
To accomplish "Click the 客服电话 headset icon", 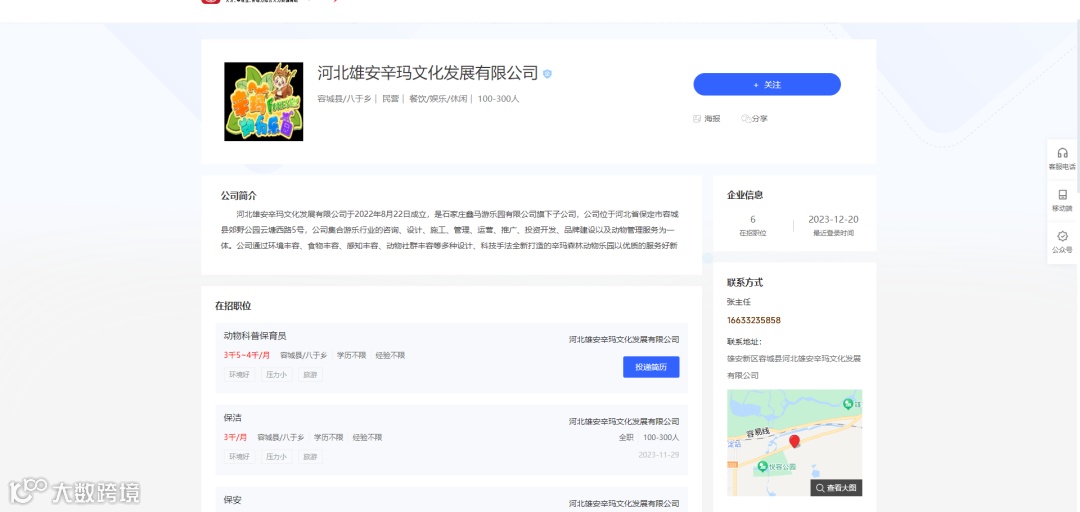I will (1062, 153).
